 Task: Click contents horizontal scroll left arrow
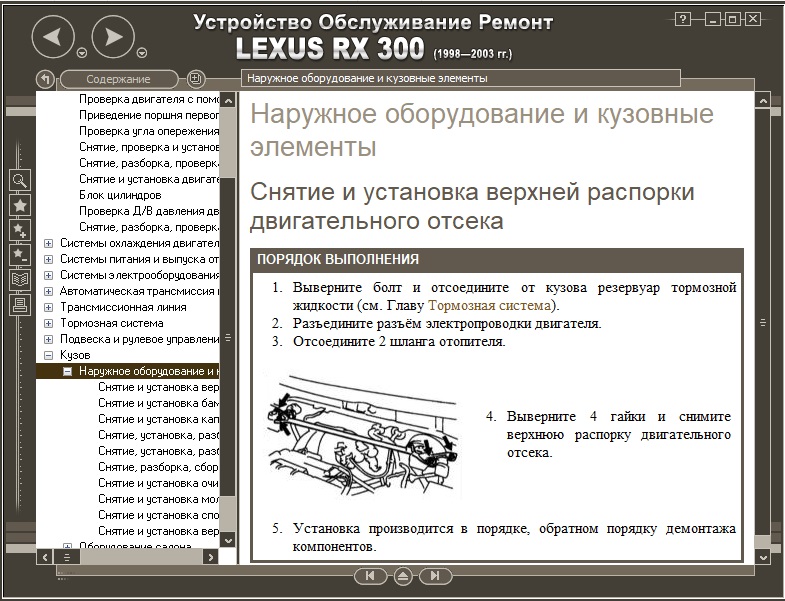click(45, 557)
